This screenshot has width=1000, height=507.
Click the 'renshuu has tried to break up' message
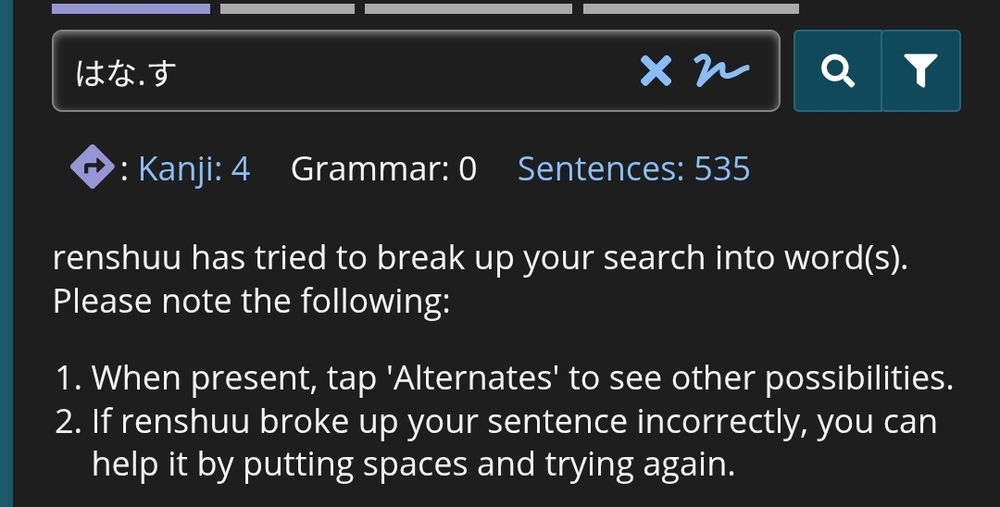point(480,258)
